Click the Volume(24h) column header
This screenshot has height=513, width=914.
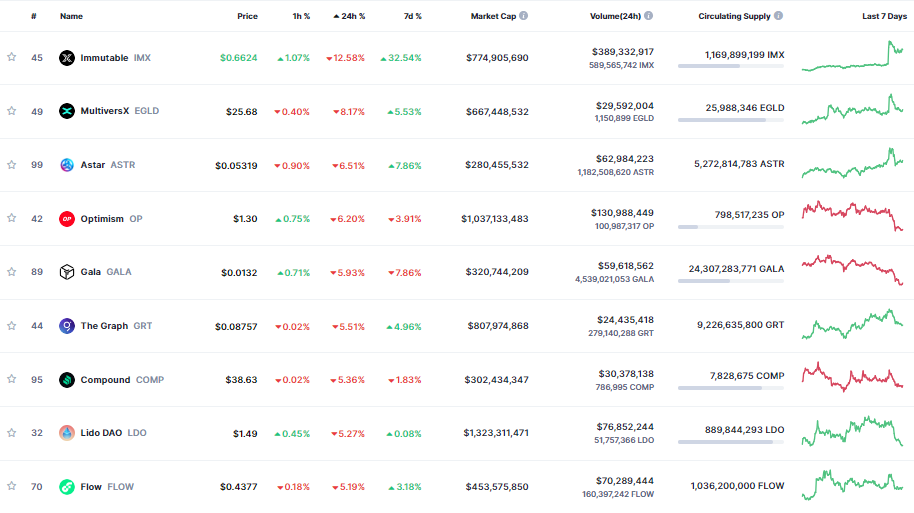615,16
